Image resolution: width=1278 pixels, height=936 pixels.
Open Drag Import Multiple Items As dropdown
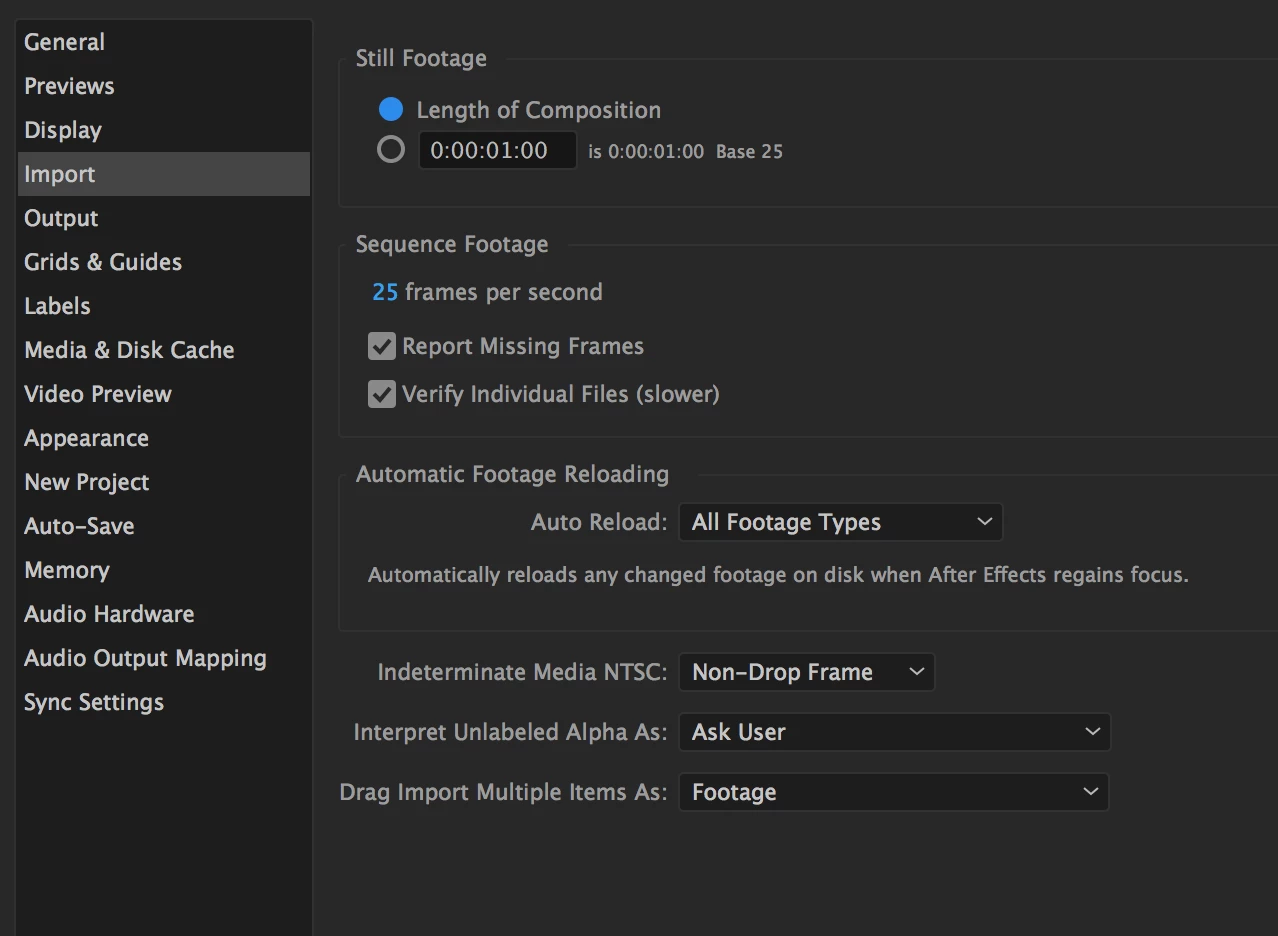coord(894,792)
